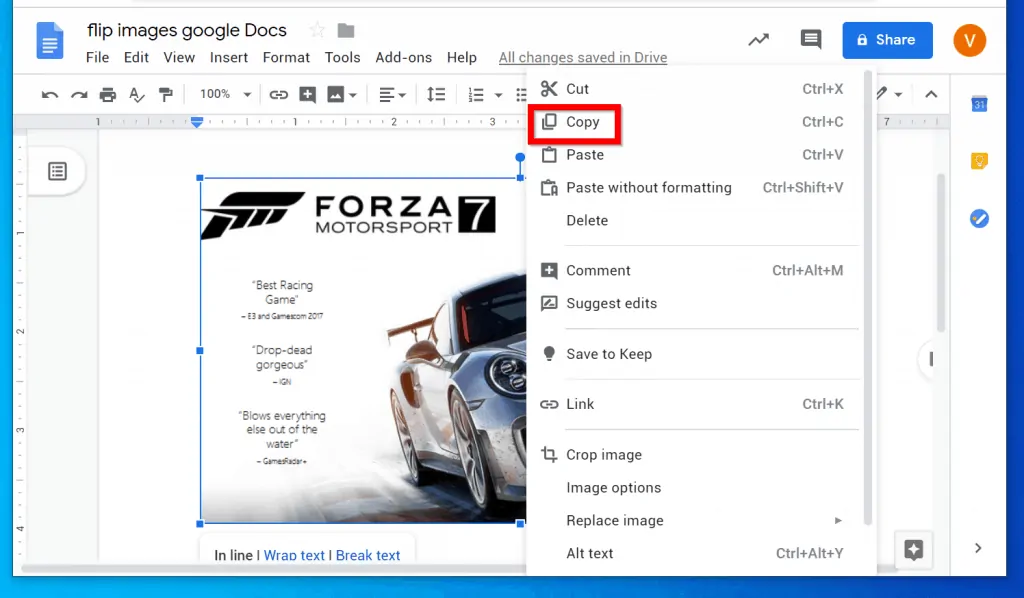This screenshot has height=598, width=1024.
Task: Click the Undo arrow in the toolbar
Action: (50, 95)
